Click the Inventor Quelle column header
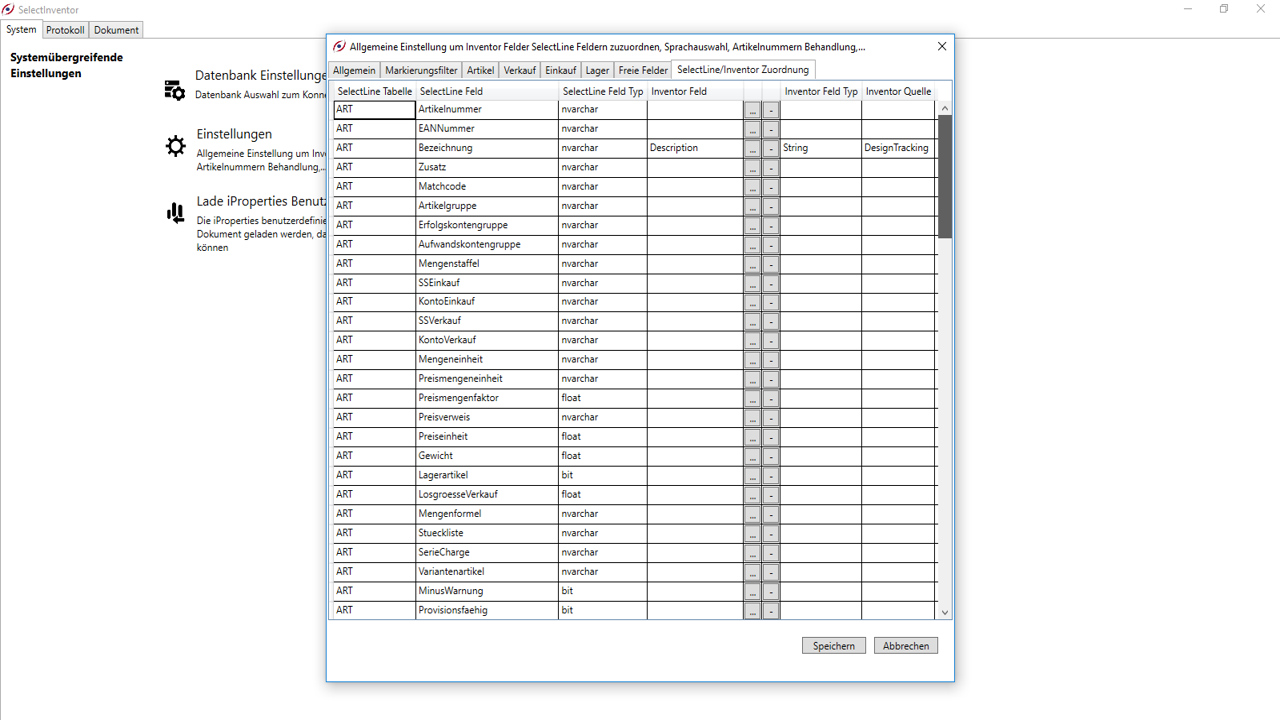Screen dimensions: 1280x720 tap(898, 91)
